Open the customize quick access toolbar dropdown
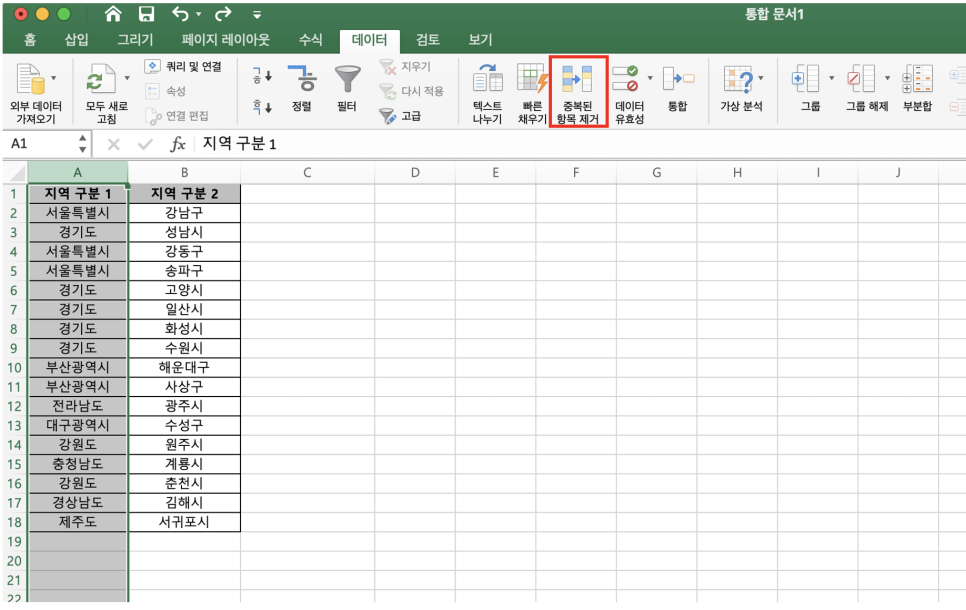 click(x=257, y=15)
